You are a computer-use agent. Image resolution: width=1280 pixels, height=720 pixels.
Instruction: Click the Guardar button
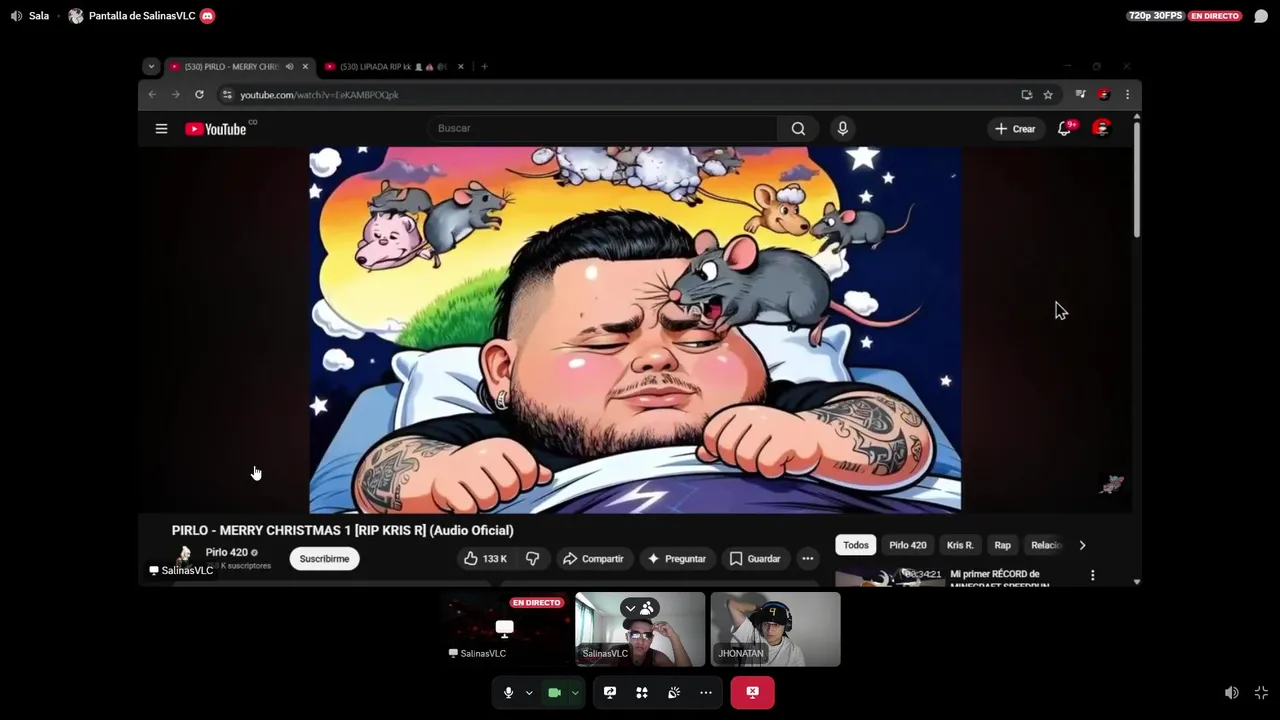click(x=755, y=559)
